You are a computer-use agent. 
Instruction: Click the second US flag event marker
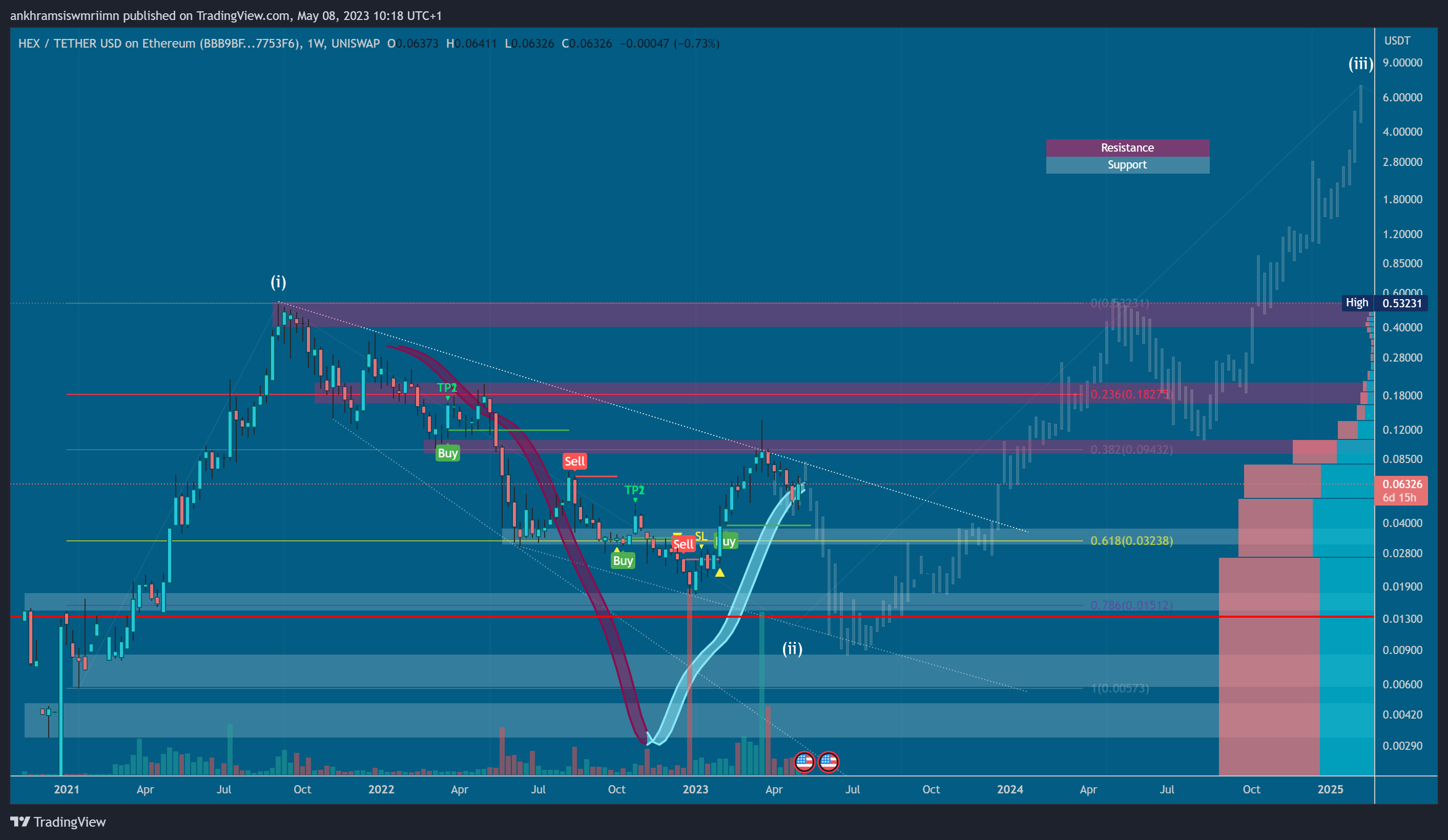[828, 762]
